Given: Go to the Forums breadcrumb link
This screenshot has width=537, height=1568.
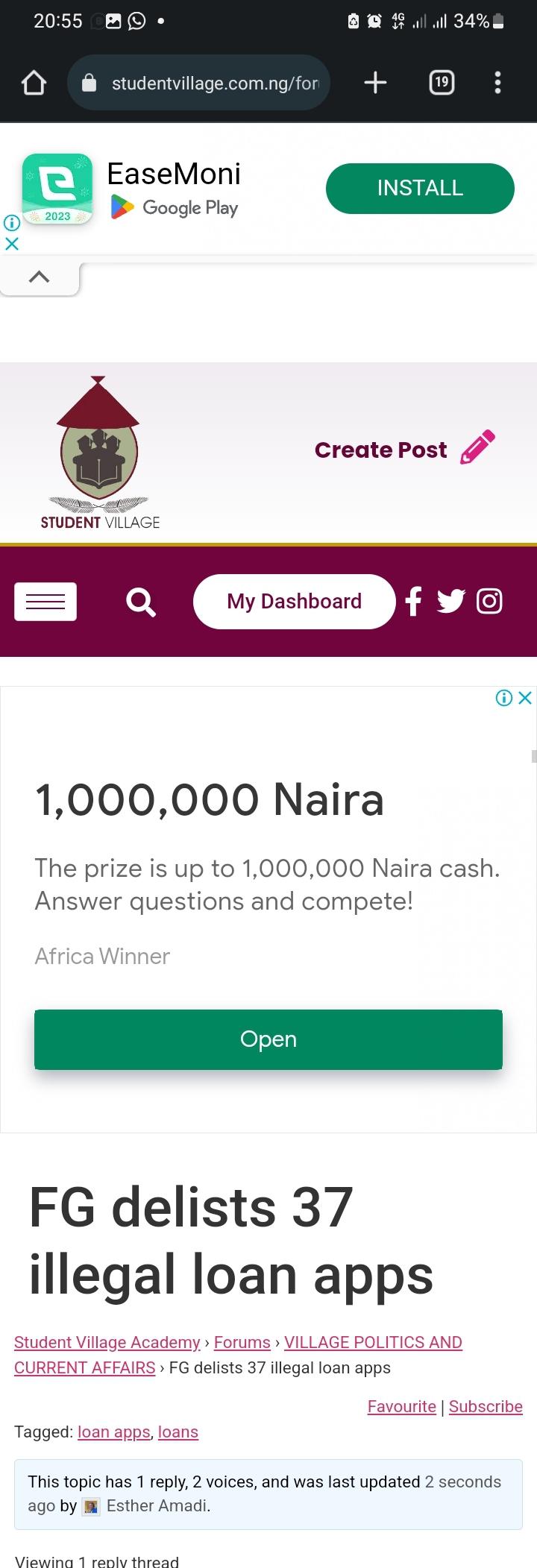Looking at the screenshot, I should click(x=242, y=1342).
